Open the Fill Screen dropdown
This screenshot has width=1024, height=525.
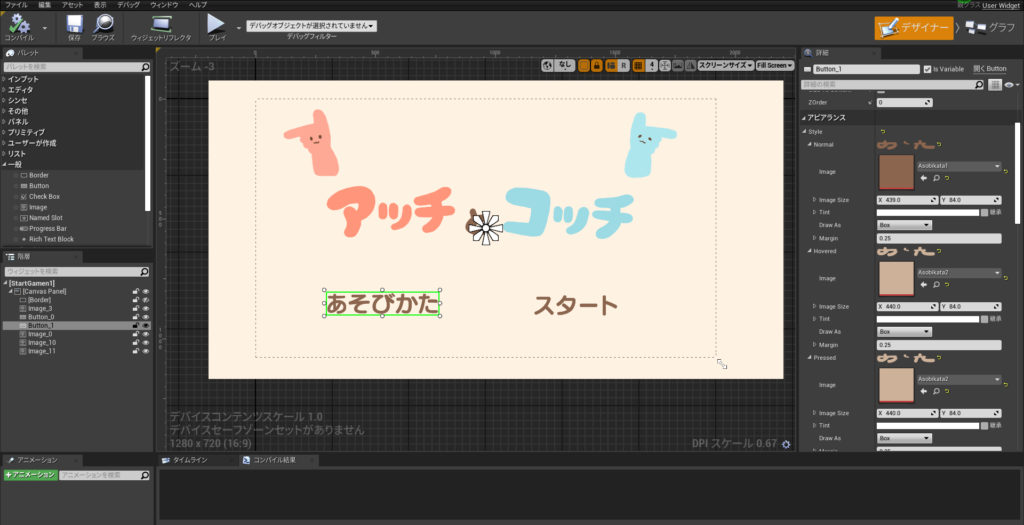point(775,65)
